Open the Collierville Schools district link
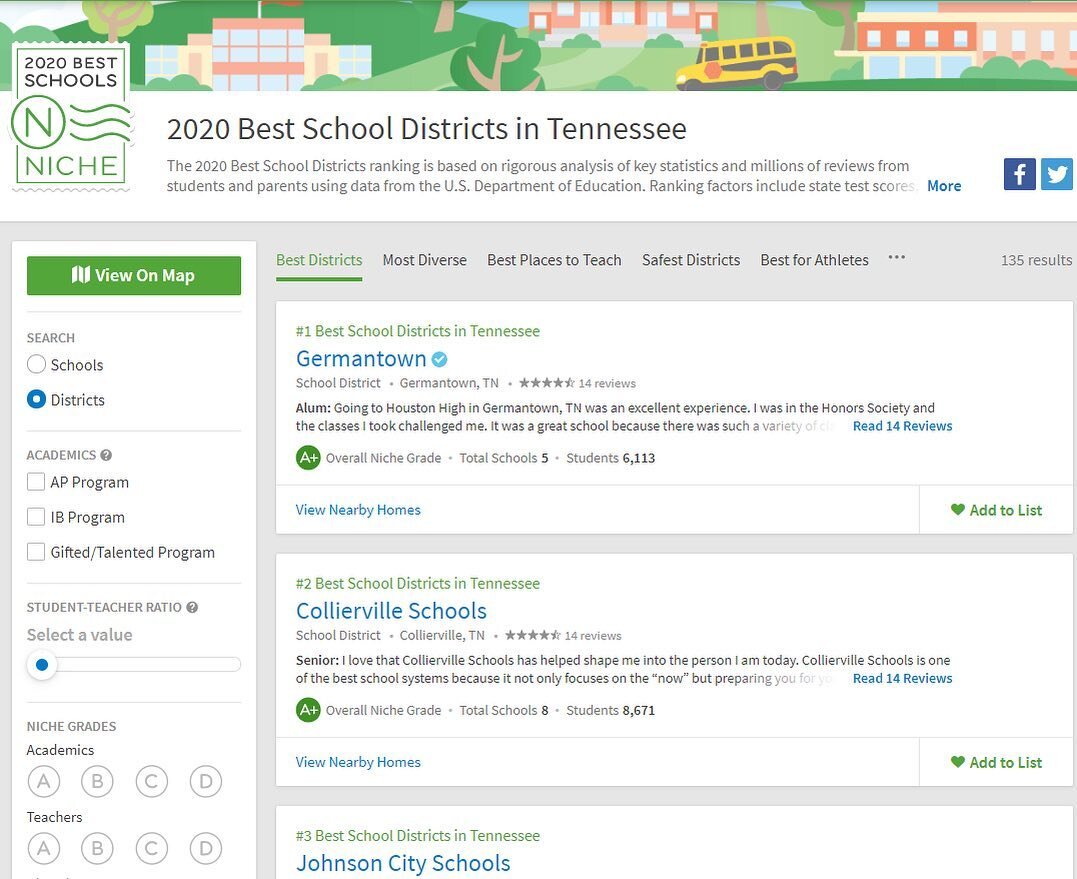 click(392, 611)
